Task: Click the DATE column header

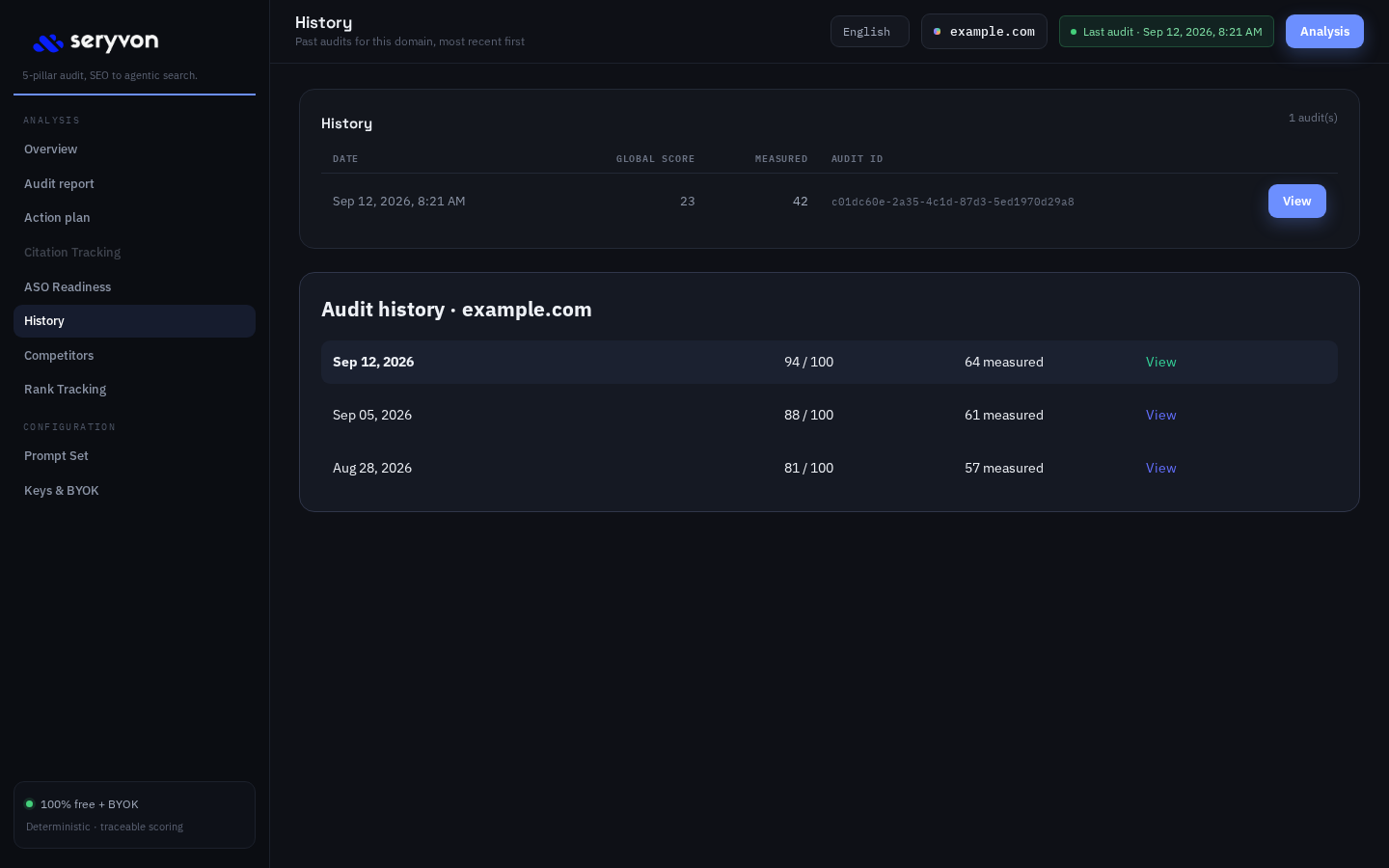Action: point(345,159)
